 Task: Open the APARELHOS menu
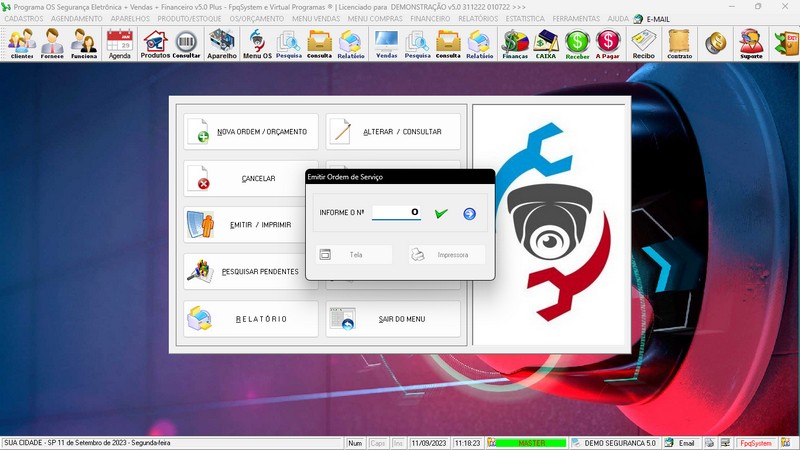coord(130,18)
